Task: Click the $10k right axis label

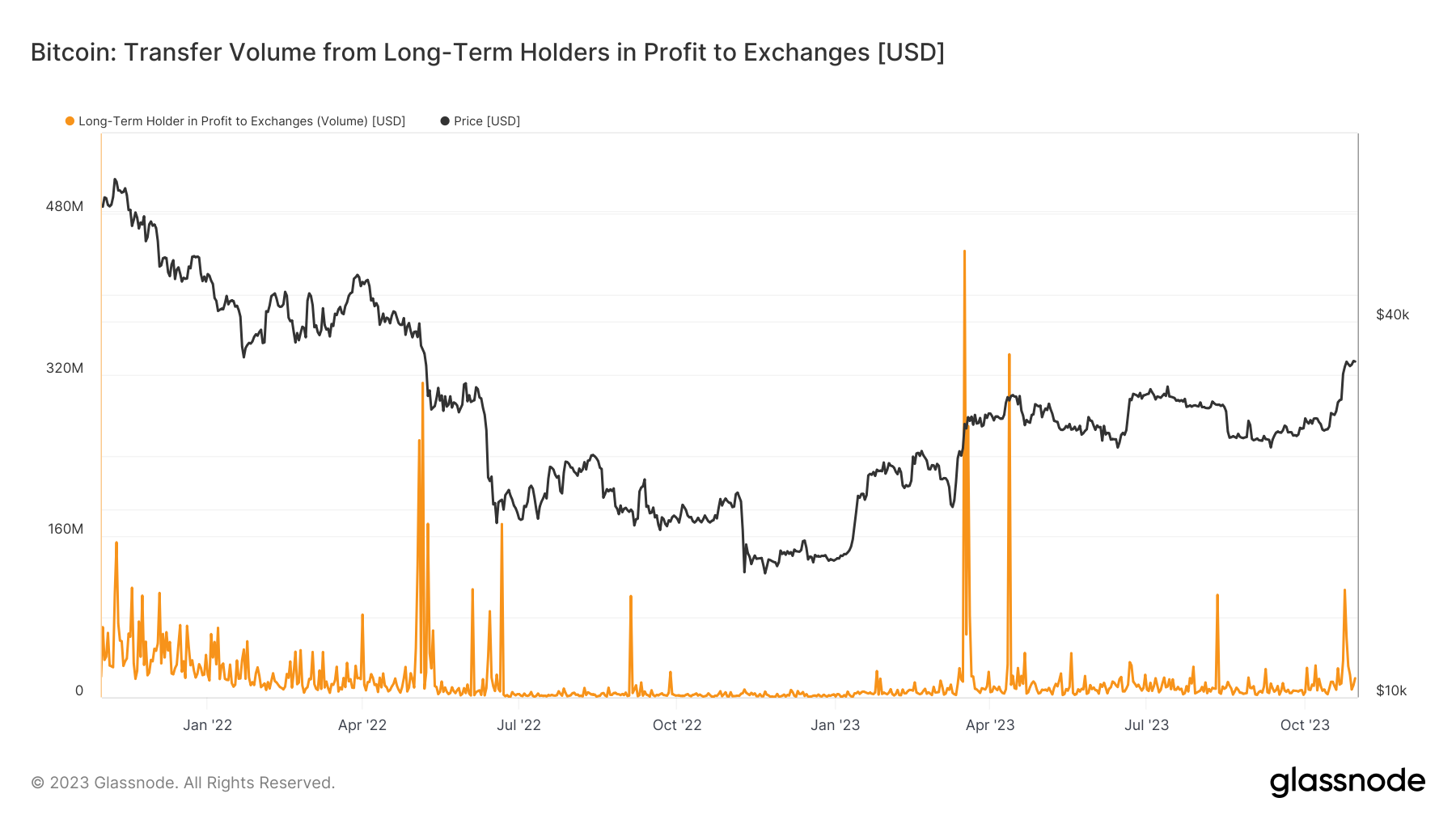Action: [1391, 690]
